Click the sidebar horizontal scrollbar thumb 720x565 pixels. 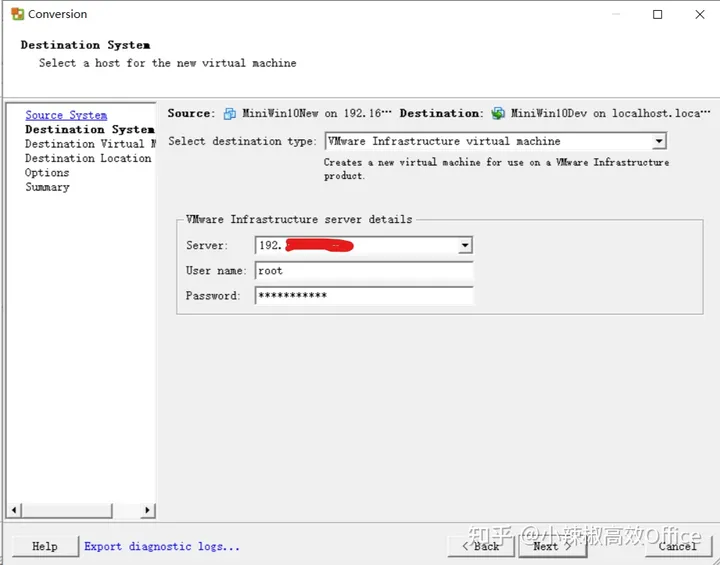pos(67,510)
